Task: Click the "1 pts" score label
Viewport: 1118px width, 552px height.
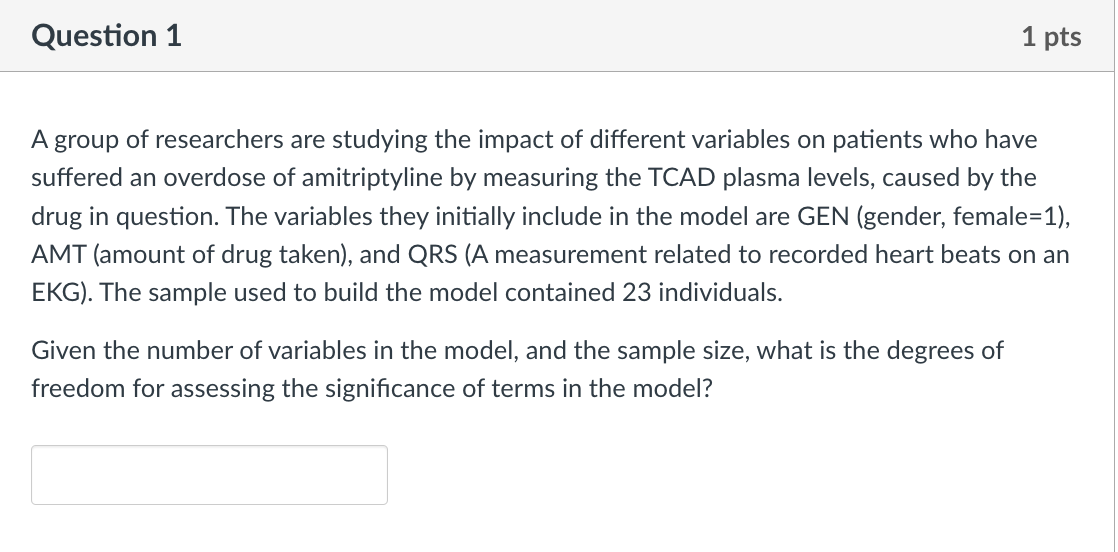Action: 1051,36
